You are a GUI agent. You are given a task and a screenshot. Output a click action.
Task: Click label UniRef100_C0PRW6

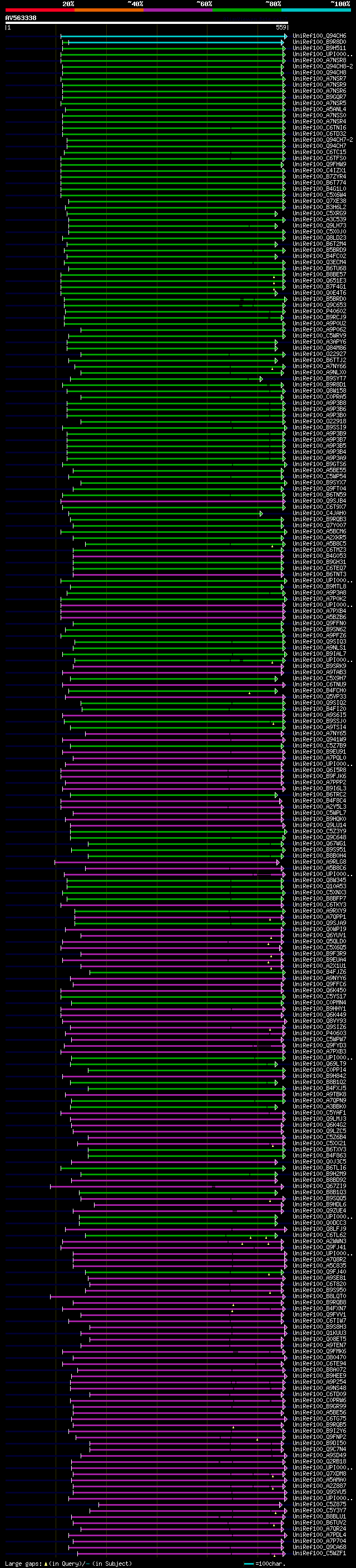(319, 1400)
